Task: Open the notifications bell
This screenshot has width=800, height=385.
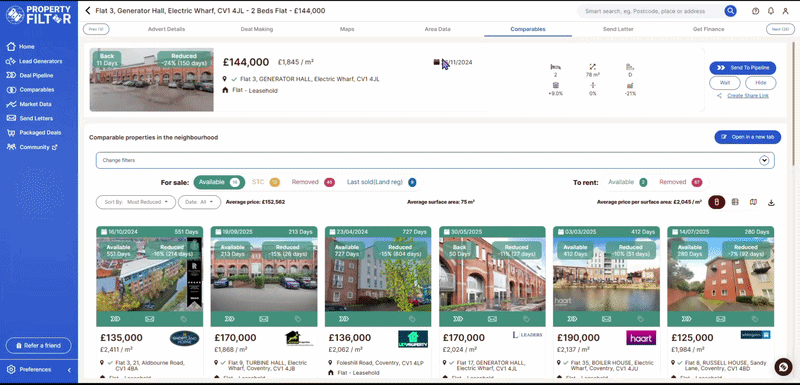Action: click(770, 11)
